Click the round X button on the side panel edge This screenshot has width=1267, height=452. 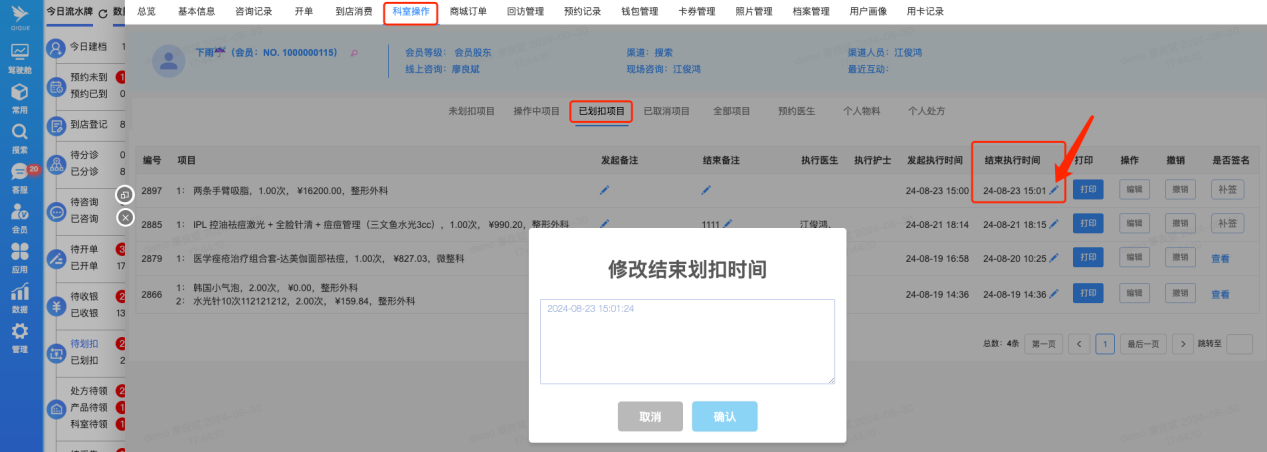pos(125,217)
